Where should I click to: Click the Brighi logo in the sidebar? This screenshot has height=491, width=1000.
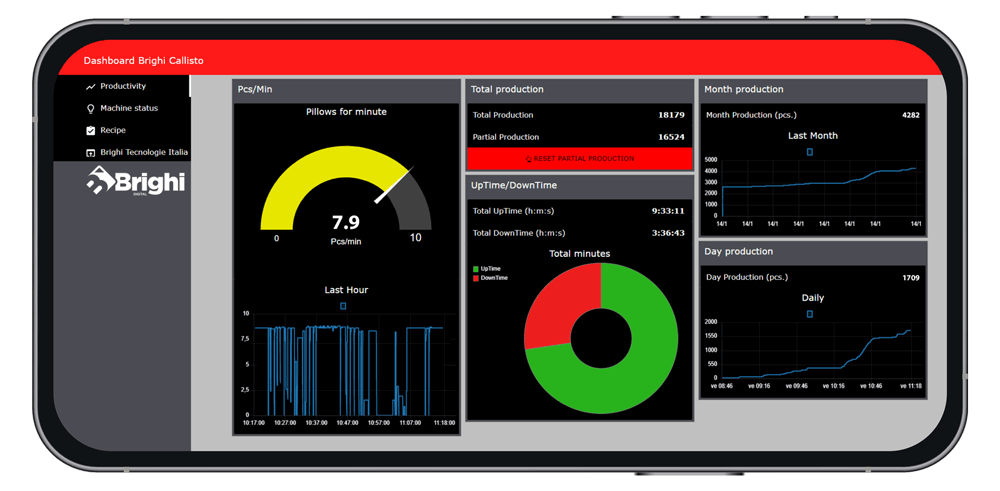point(135,181)
